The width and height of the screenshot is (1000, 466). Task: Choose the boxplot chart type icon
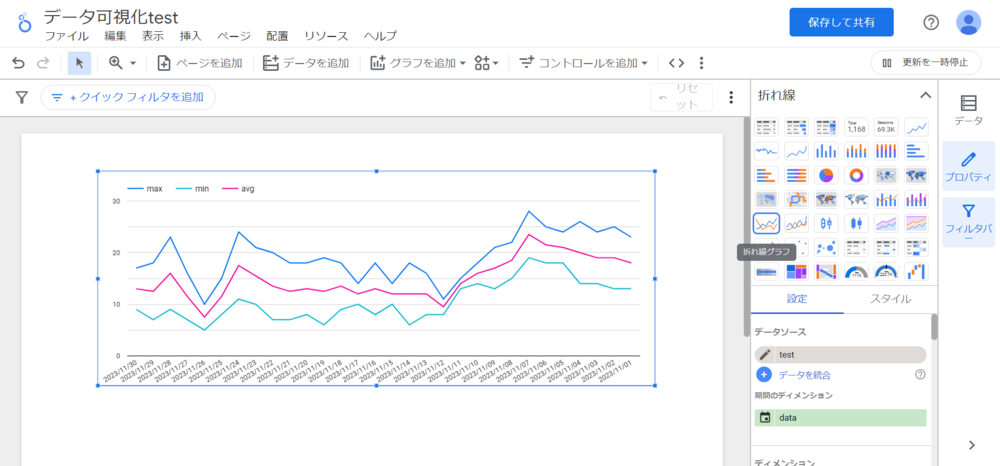click(827, 223)
